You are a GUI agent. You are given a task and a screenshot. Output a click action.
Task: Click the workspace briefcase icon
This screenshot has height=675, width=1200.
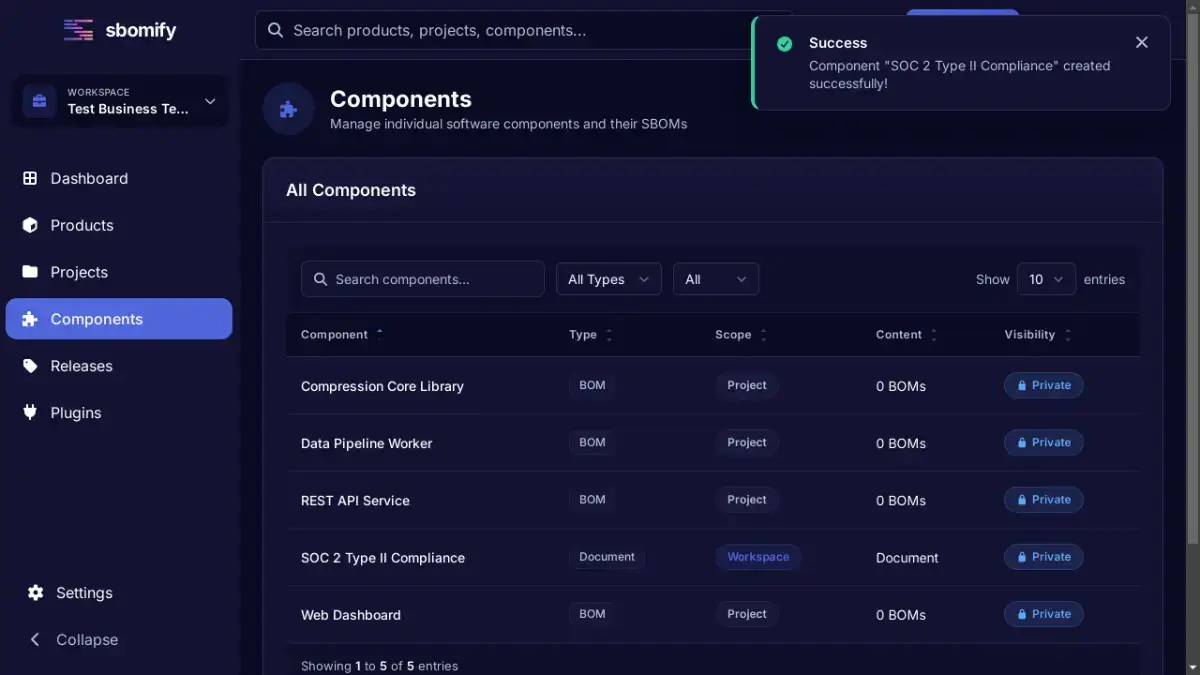(39, 101)
